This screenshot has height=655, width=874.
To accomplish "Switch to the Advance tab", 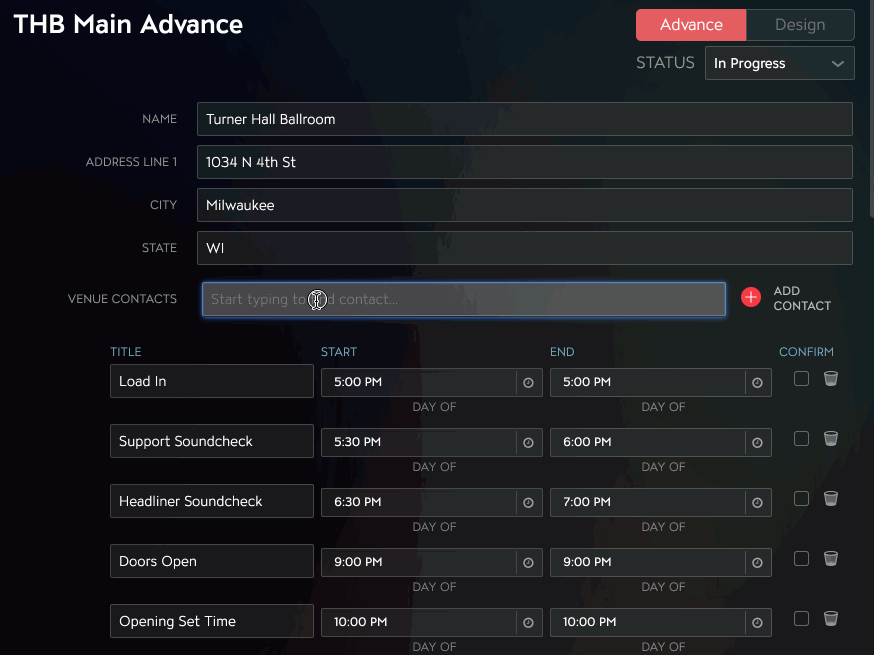I will pyautogui.click(x=691, y=25).
